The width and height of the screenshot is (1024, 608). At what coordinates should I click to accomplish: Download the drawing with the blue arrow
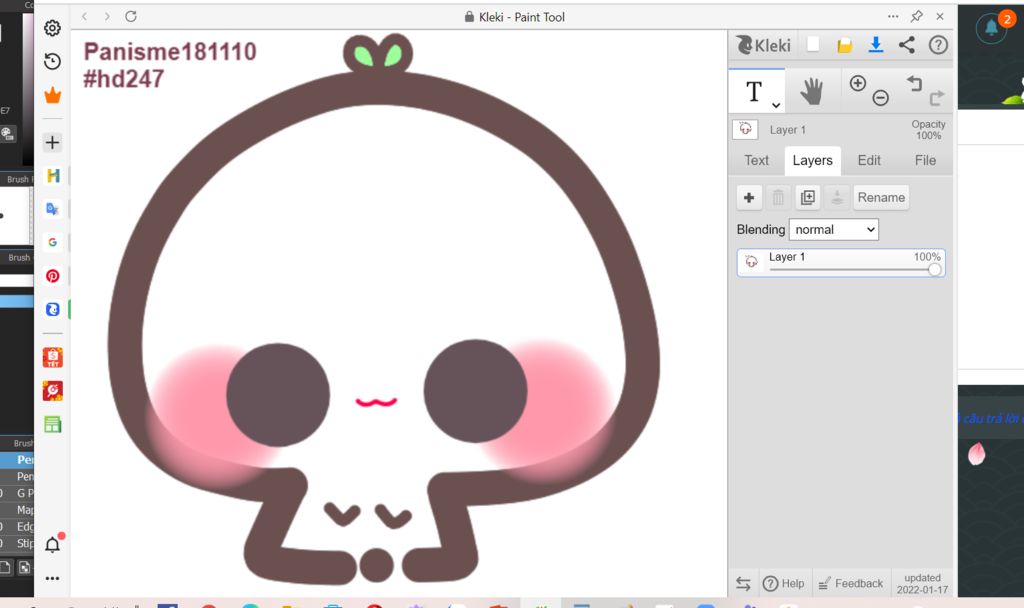click(876, 44)
